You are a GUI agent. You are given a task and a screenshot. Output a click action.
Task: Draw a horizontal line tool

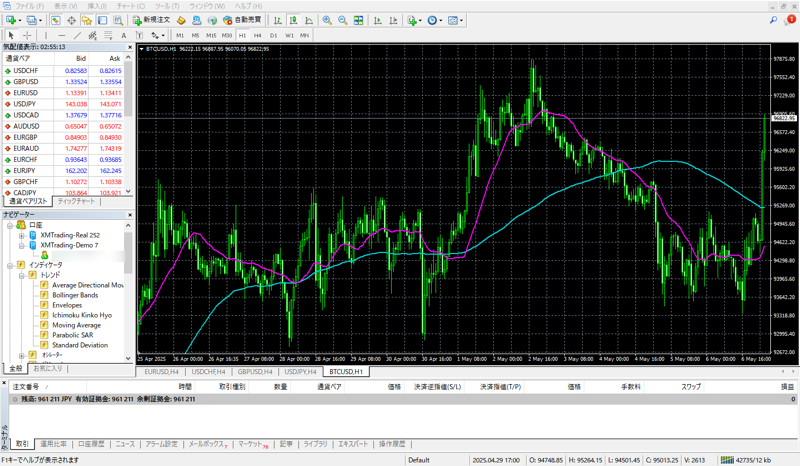tap(62, 35)
